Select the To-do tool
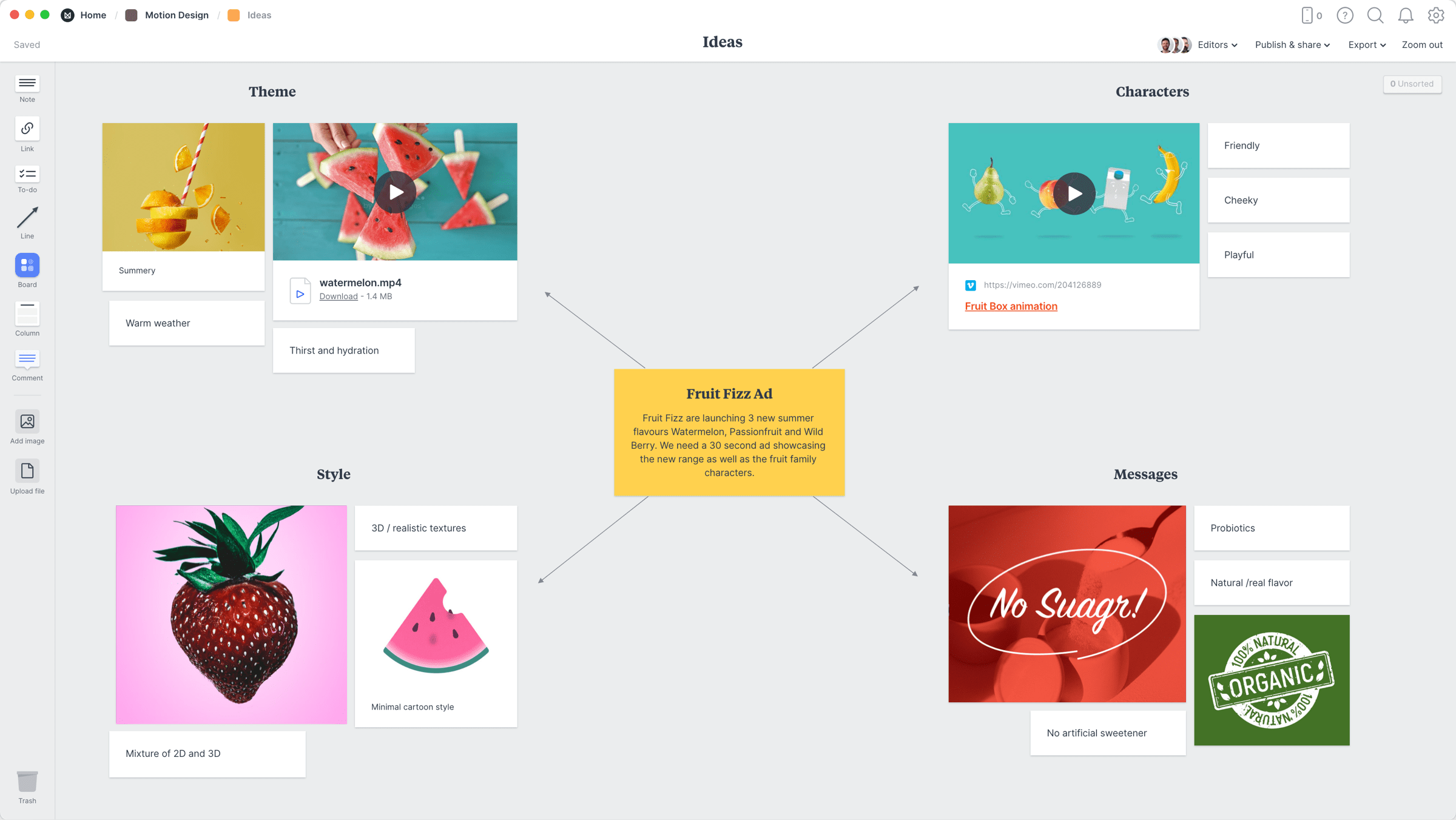The height and width of the screenshot is (820, 1456). pos(27,179)
